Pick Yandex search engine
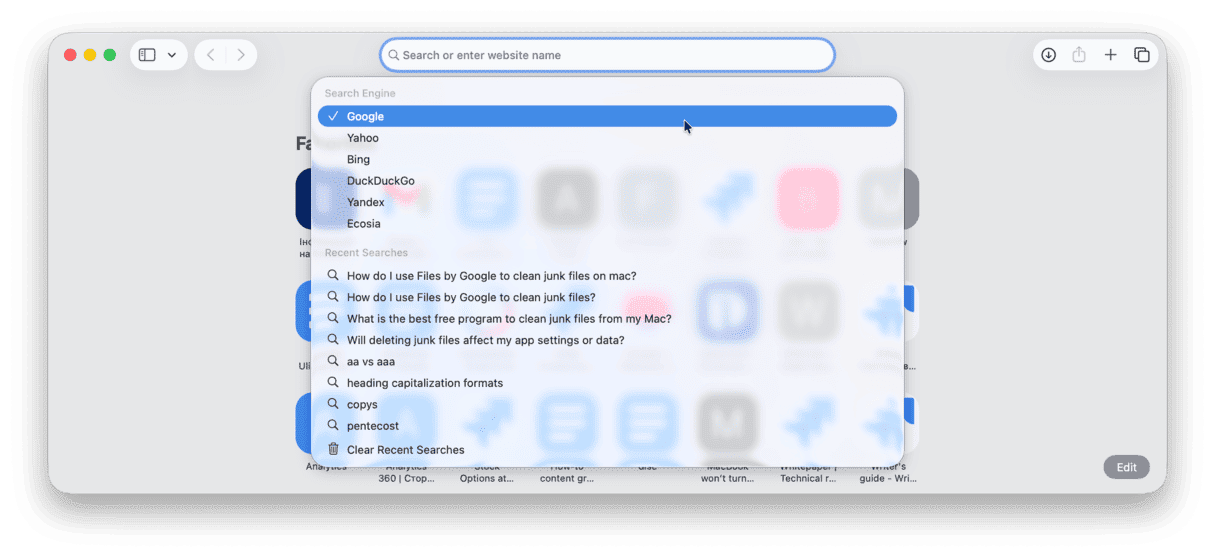This screenshot has height=557, width=1215. [x=607, y=202]
